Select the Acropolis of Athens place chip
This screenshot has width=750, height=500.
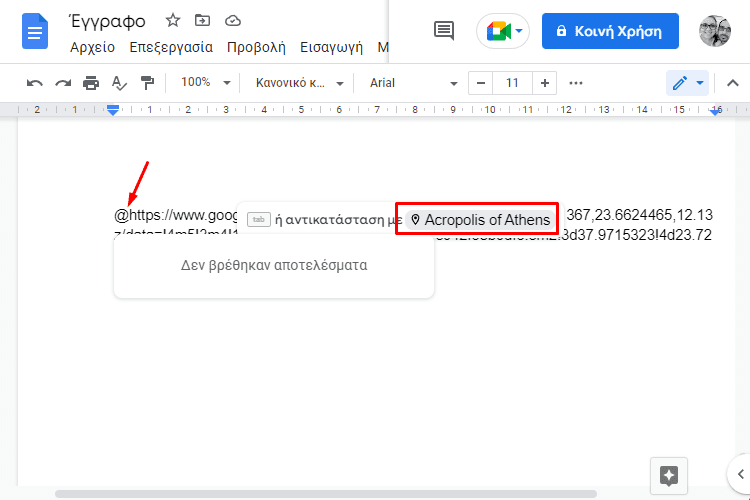480,220
